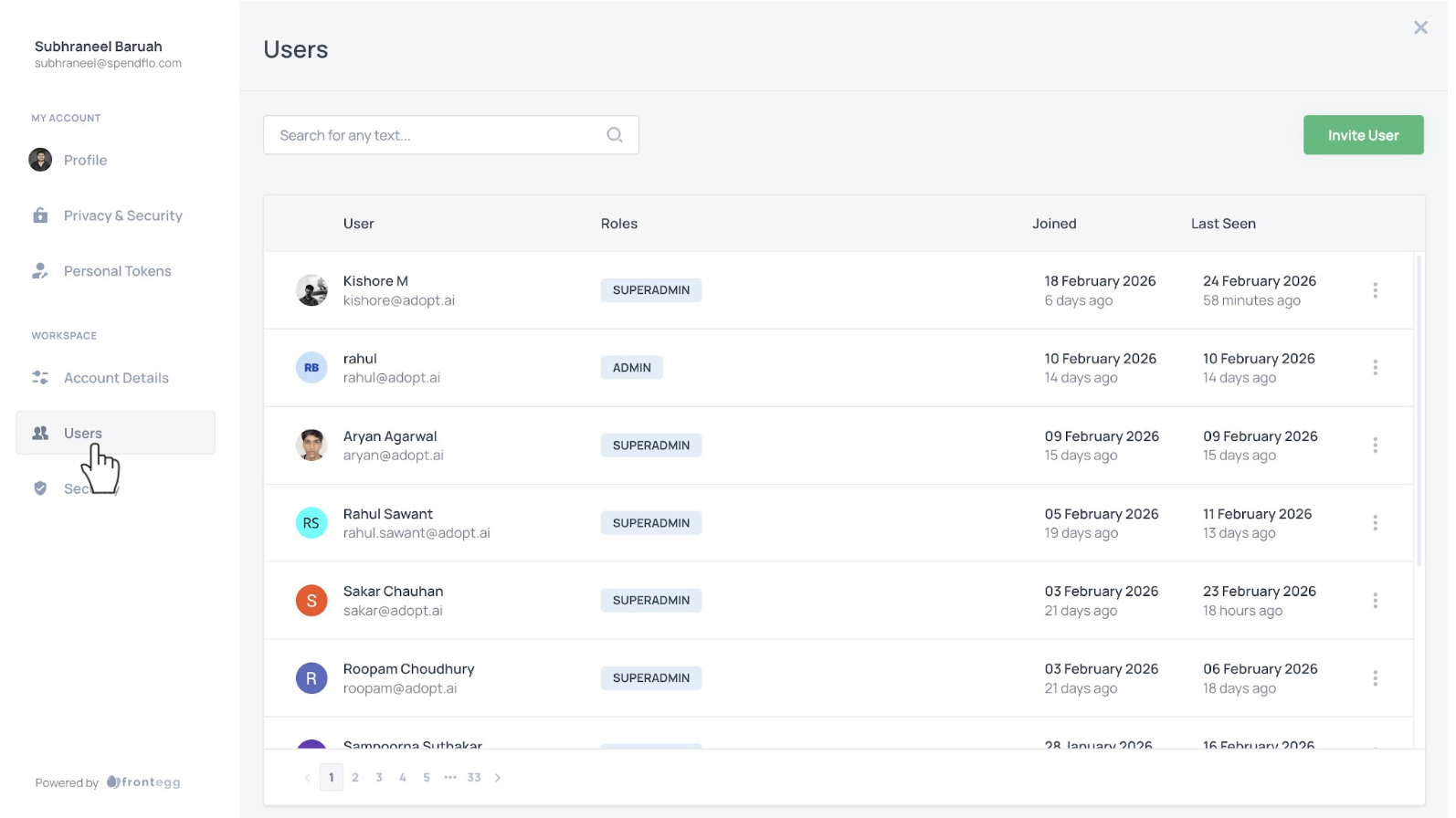
Task: Click Aryan Agarwal's profile avatar
Action: (x=311, y=446)
